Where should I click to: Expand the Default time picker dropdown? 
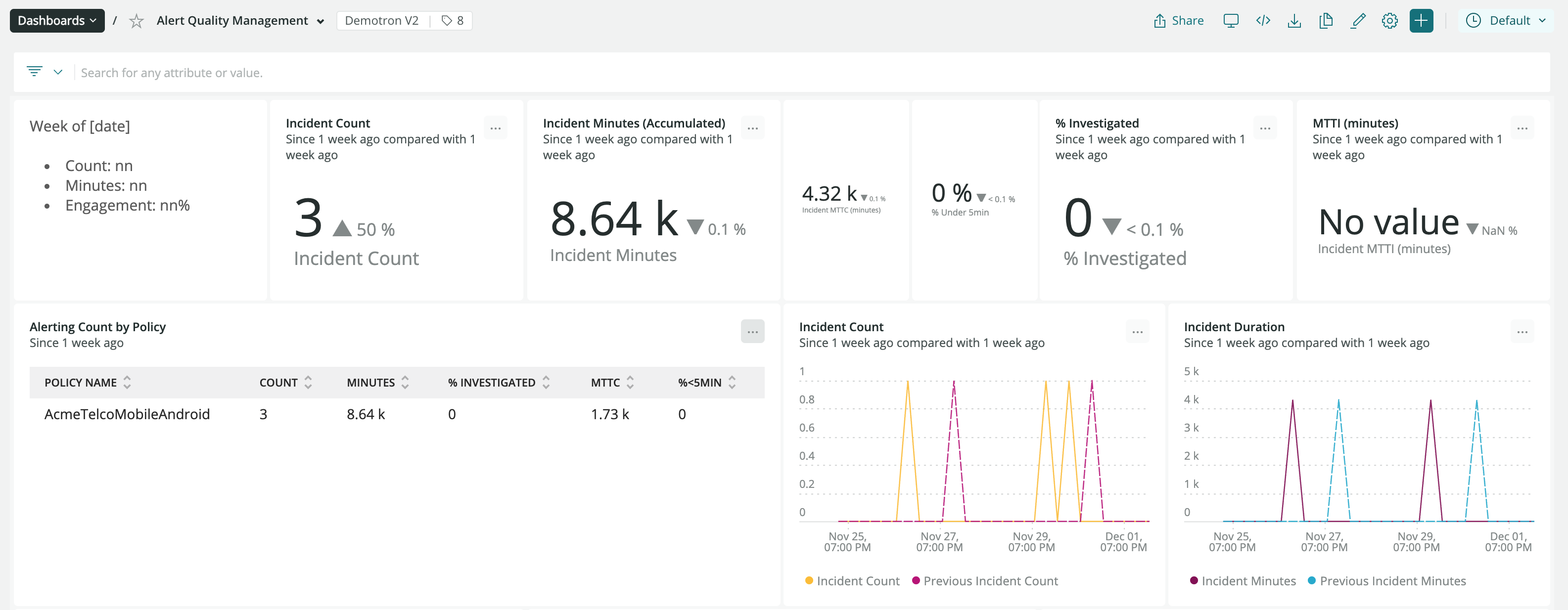[x=1505, y=21]
